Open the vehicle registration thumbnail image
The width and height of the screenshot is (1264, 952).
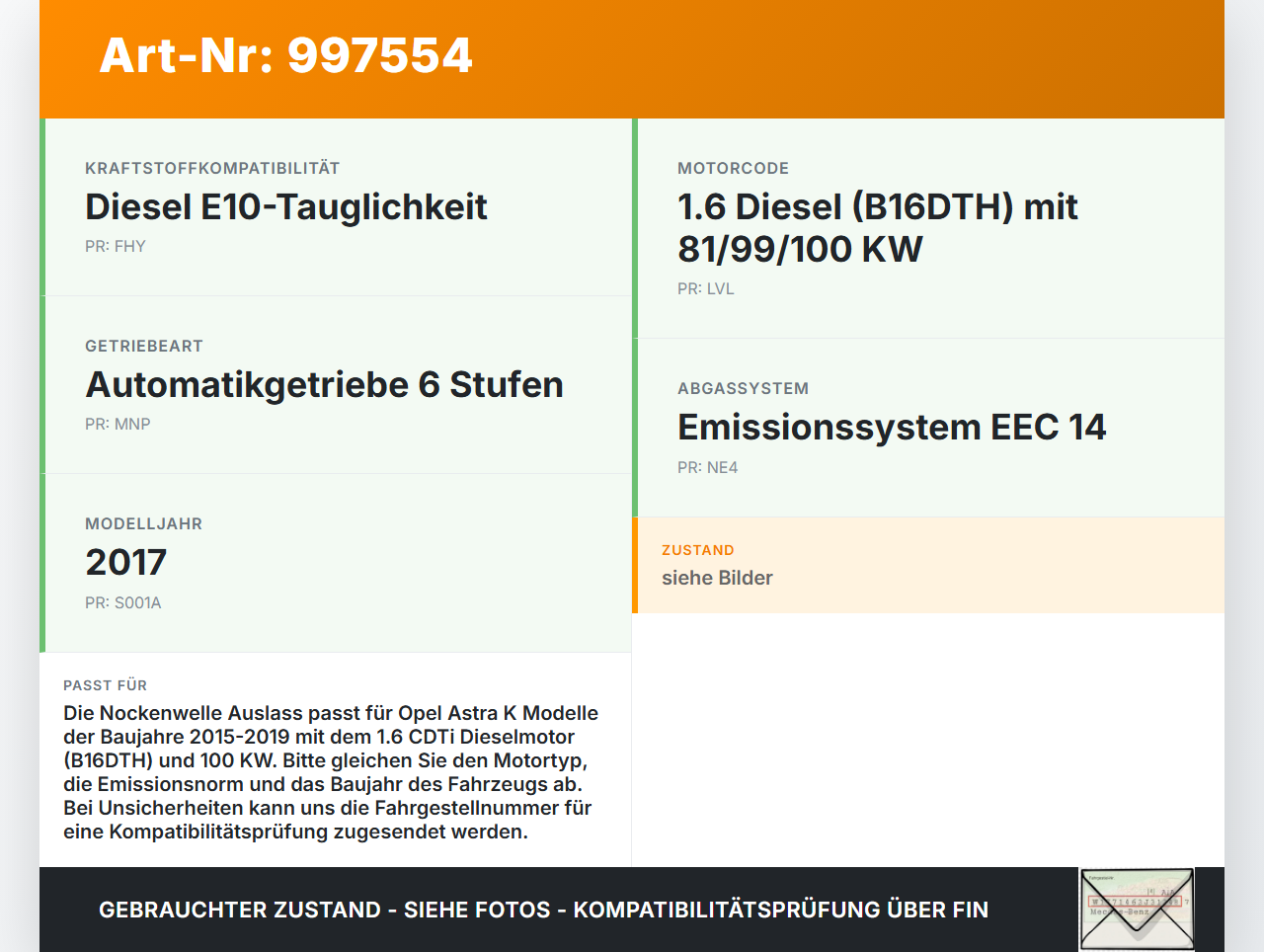pyautogui.click(x=1138, y=910)
